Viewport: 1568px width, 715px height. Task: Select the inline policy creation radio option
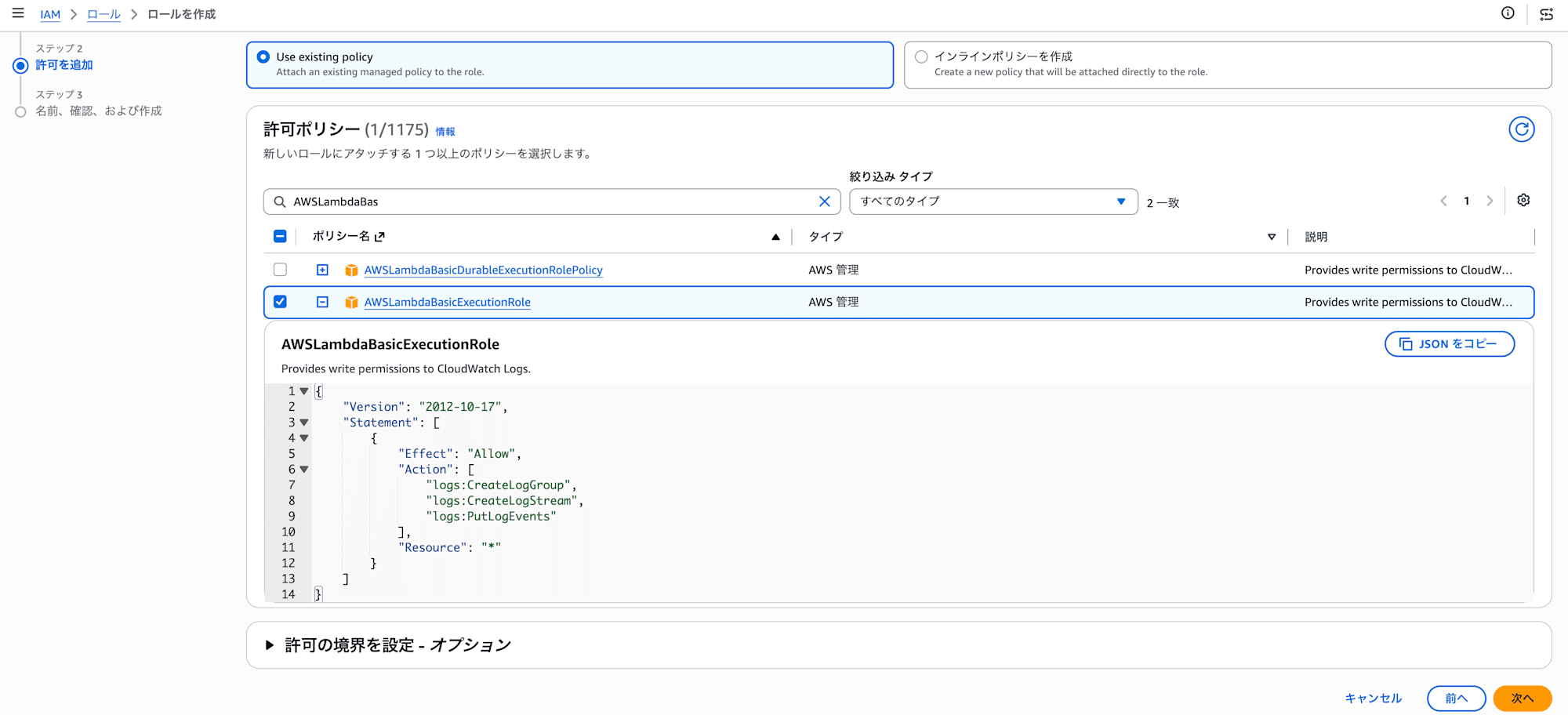[x=921, y=56]
